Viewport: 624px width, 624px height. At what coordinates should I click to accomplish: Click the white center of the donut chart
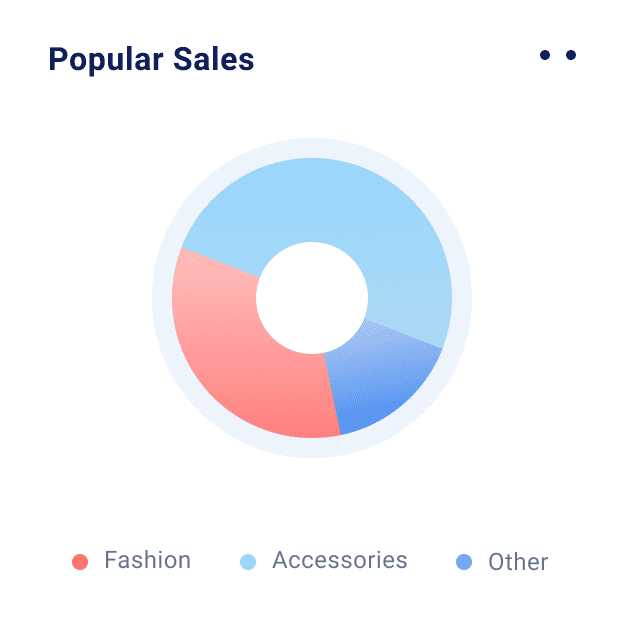pyautogui.click(x=312, y=298)
